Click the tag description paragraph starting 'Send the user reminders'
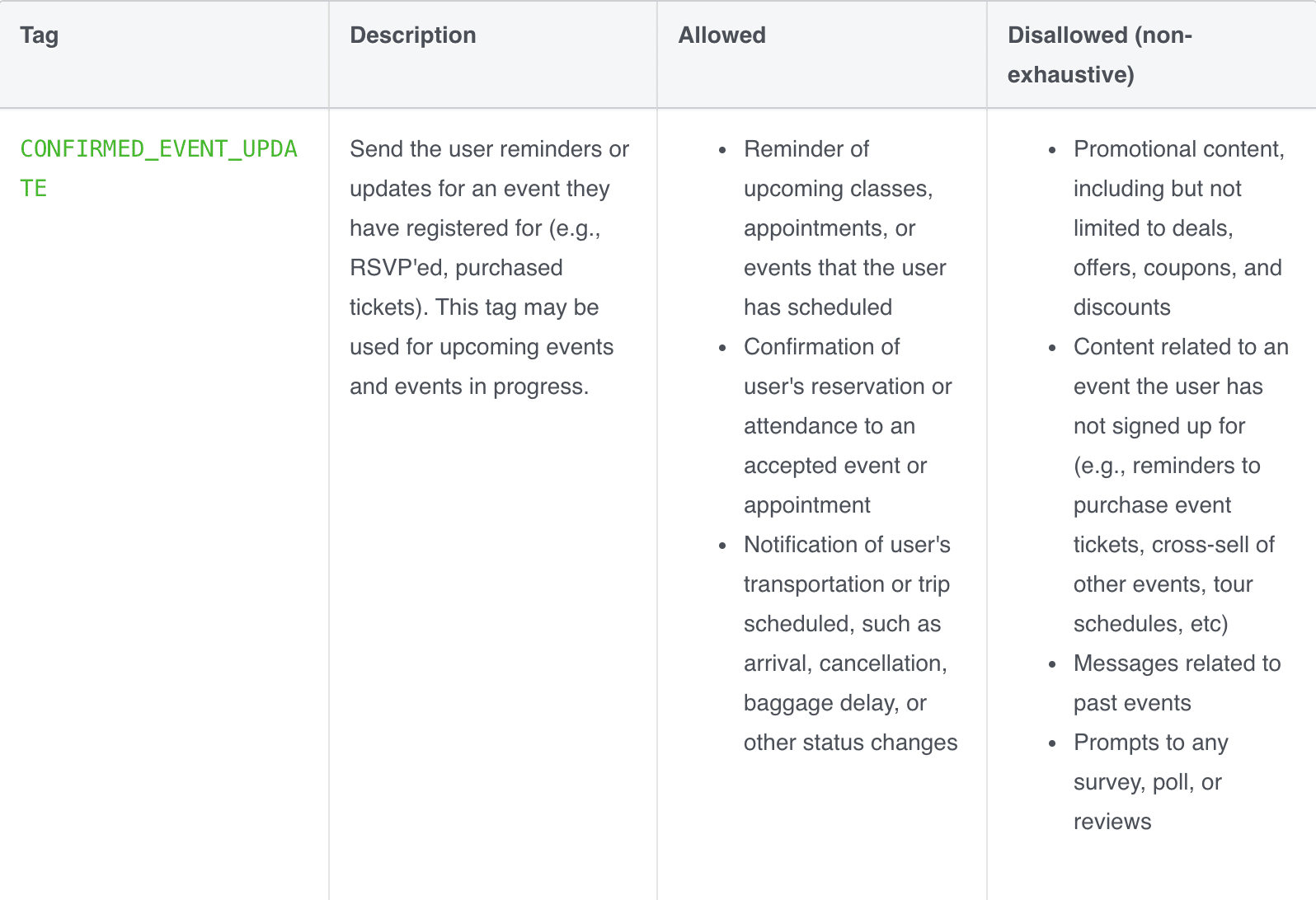The image size is (1316, 900). point(490,268)
